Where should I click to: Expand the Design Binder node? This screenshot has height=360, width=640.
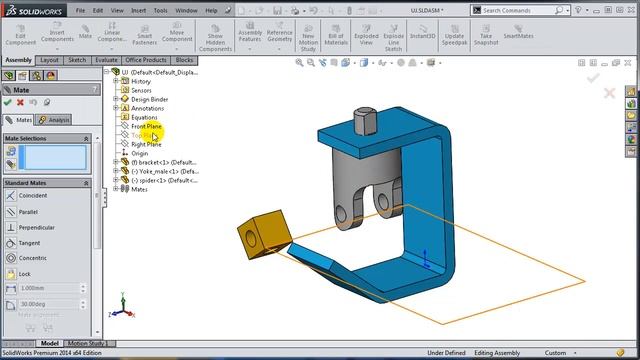click(116, 99)
